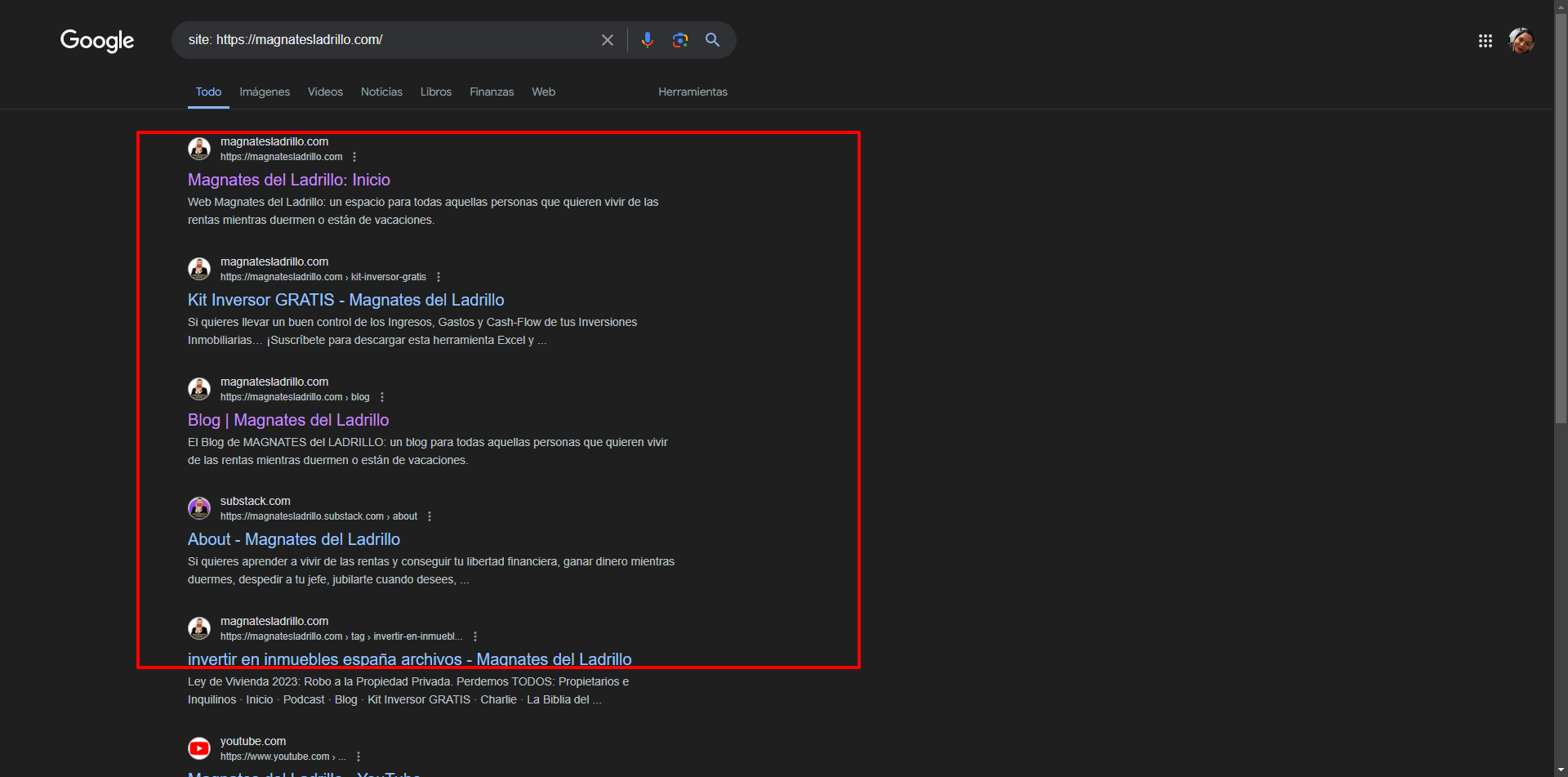
Task: Open Google Lens image search
Action: pyautogui.click(x=680, y=40)
